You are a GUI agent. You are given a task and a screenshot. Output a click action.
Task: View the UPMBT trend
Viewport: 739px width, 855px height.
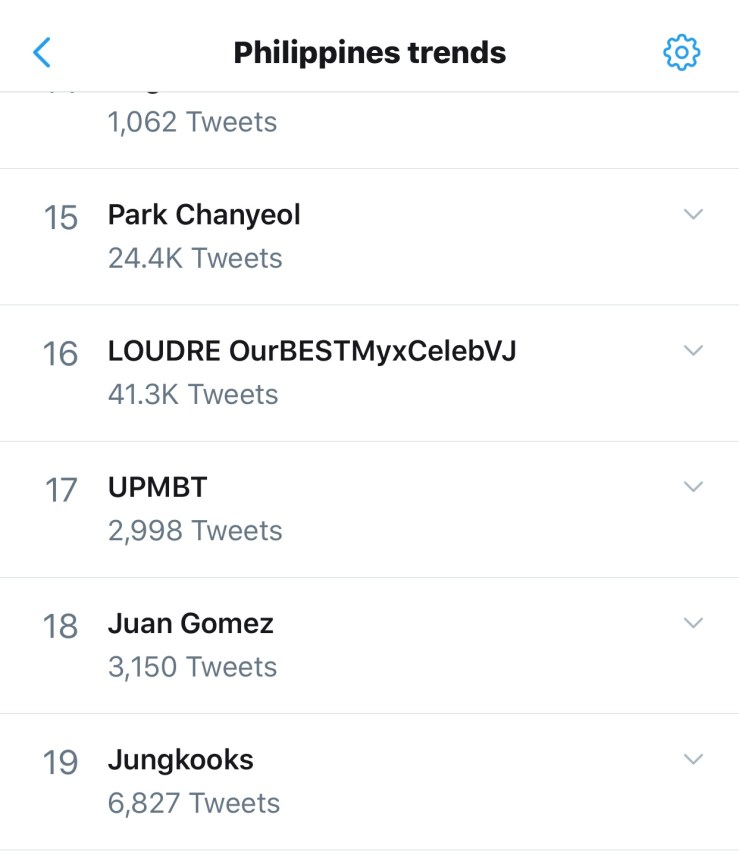(158, 487)
